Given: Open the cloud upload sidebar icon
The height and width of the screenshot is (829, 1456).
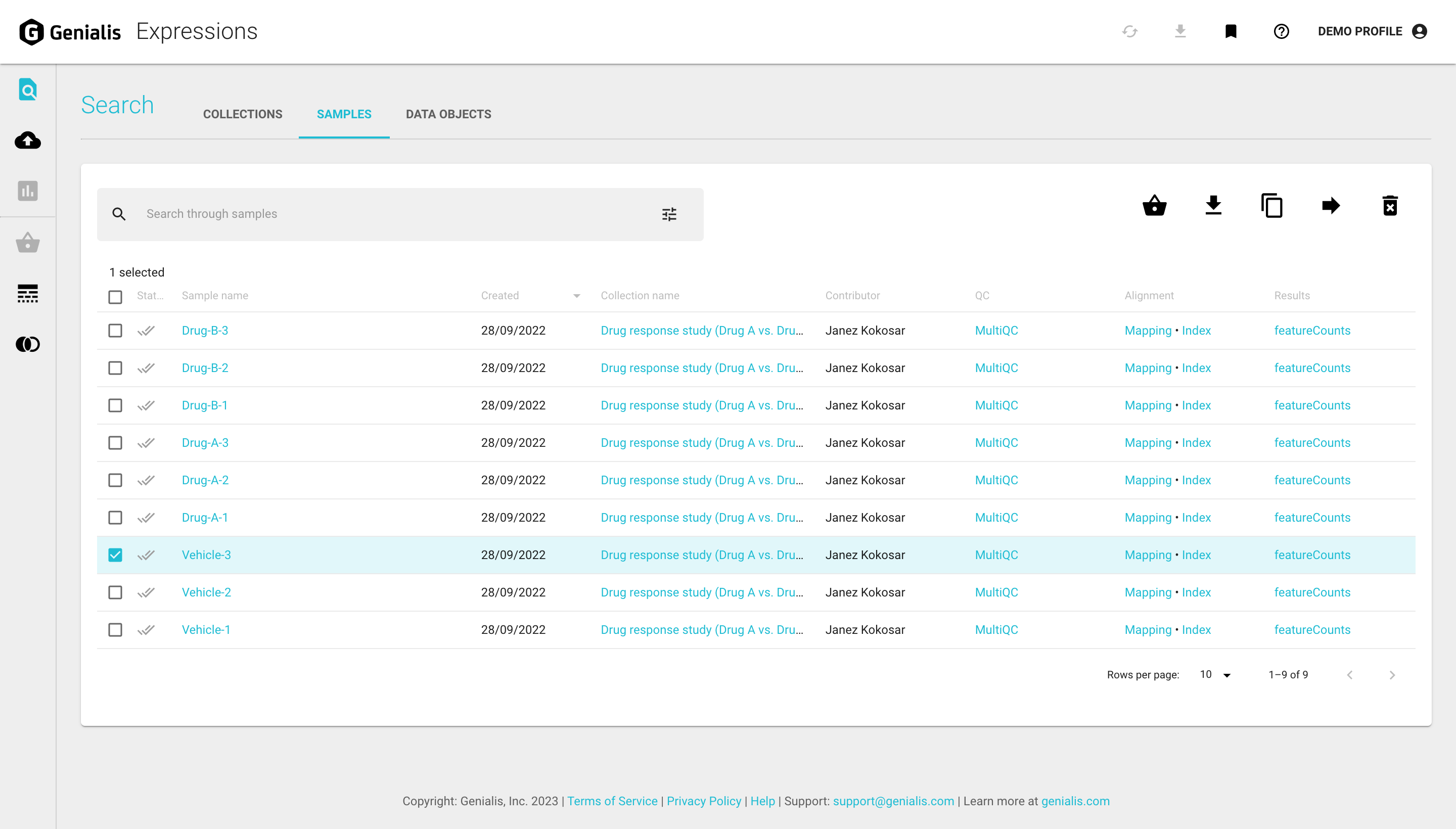Looking at the screenshot, I should point(28,140).
